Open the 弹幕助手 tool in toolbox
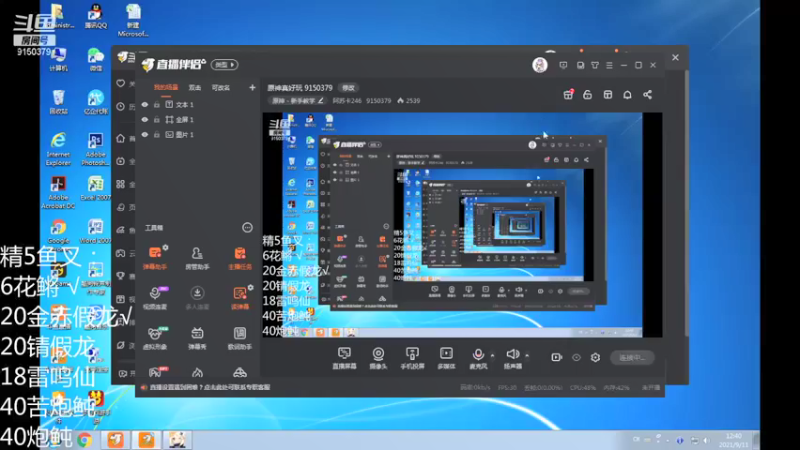The height and width of the screenshot is (450, 800). (155, 258)
